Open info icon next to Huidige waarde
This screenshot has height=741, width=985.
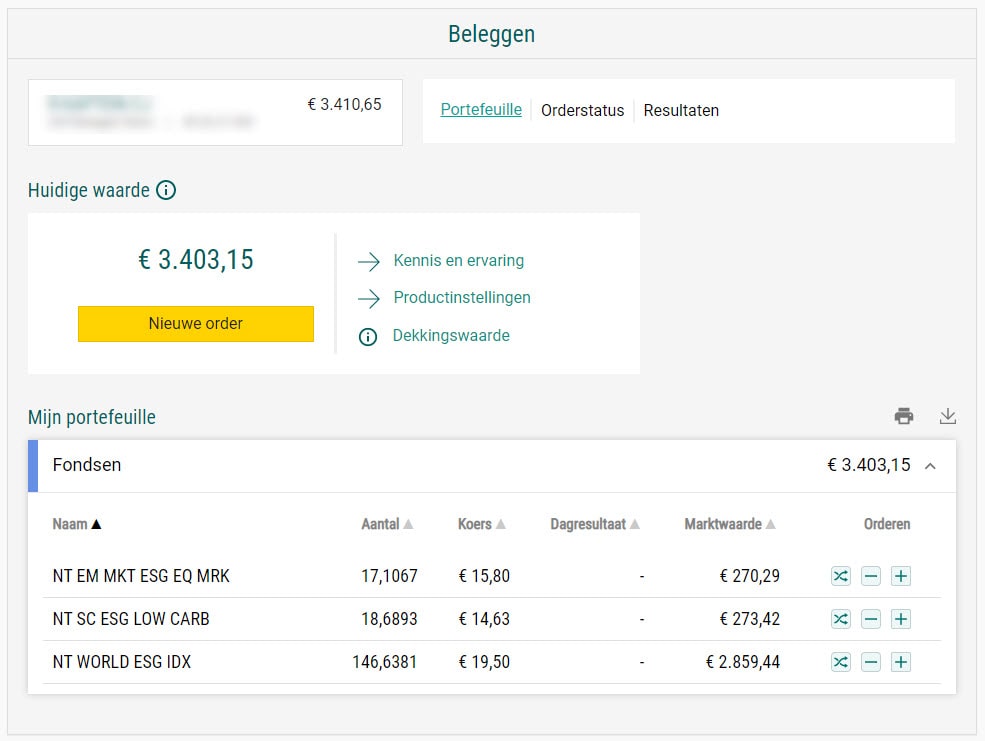click(x=166, y=190)
